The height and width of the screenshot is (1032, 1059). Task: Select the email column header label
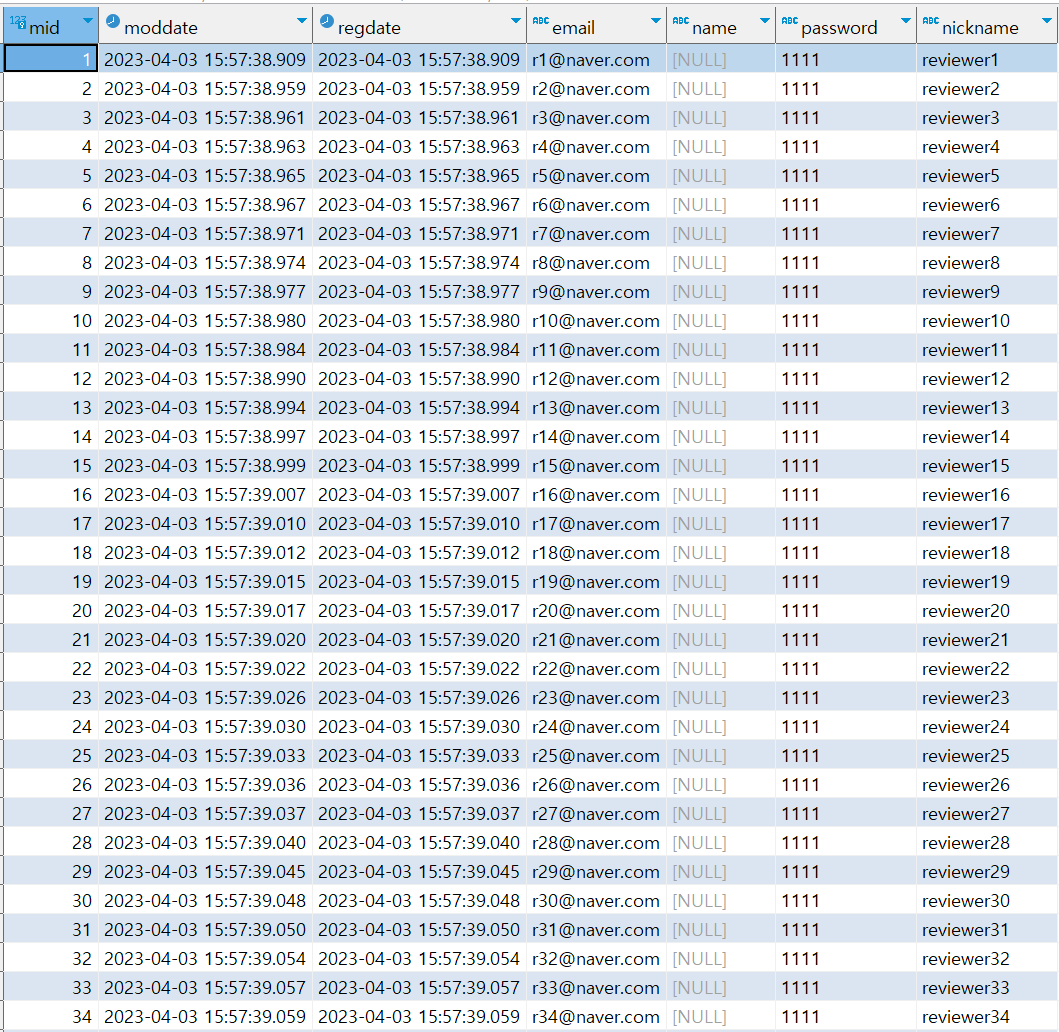[x=573, y=28]
